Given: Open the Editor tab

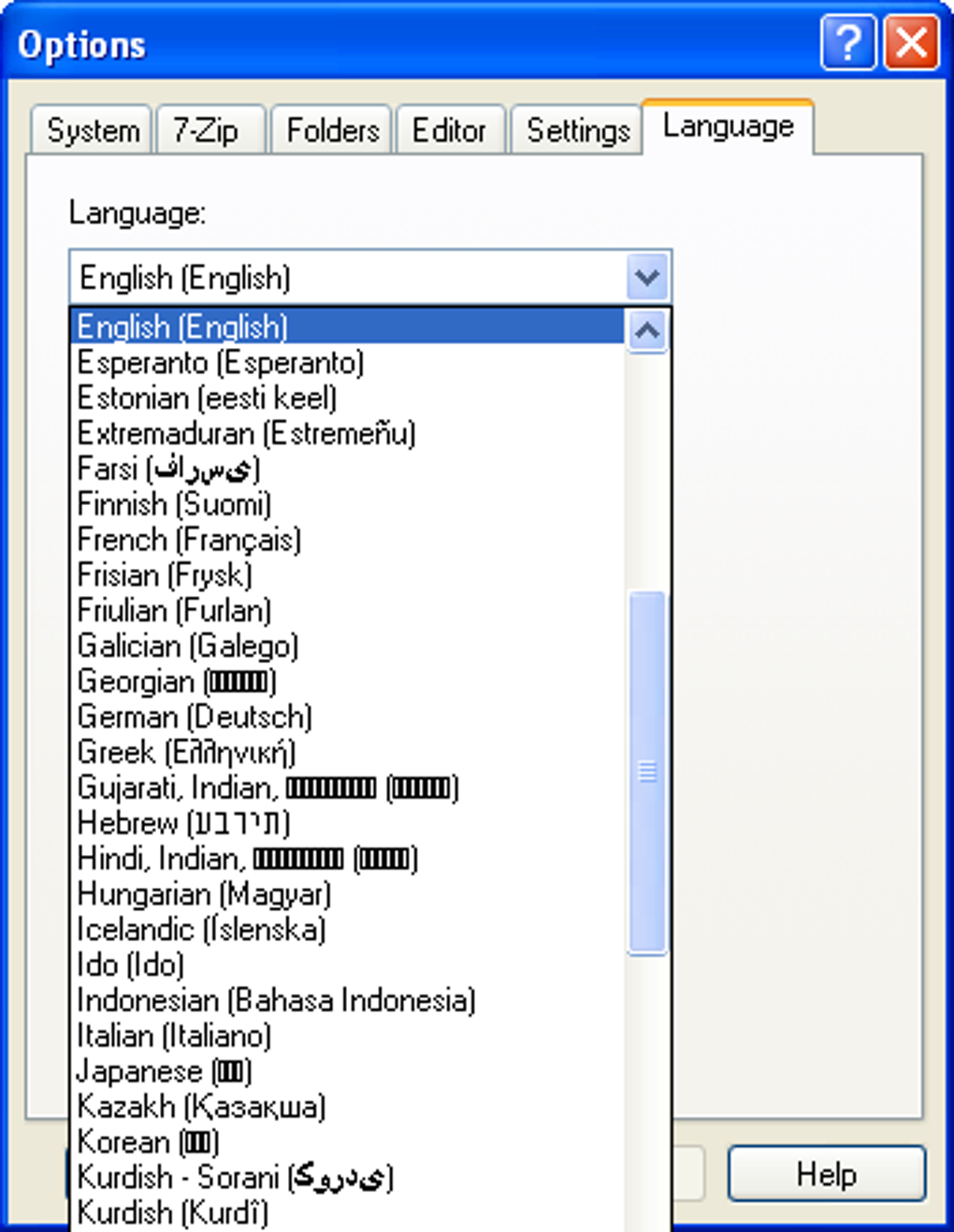Looking at the screenshot, I should pyautogui.click(x=450, y=130).
